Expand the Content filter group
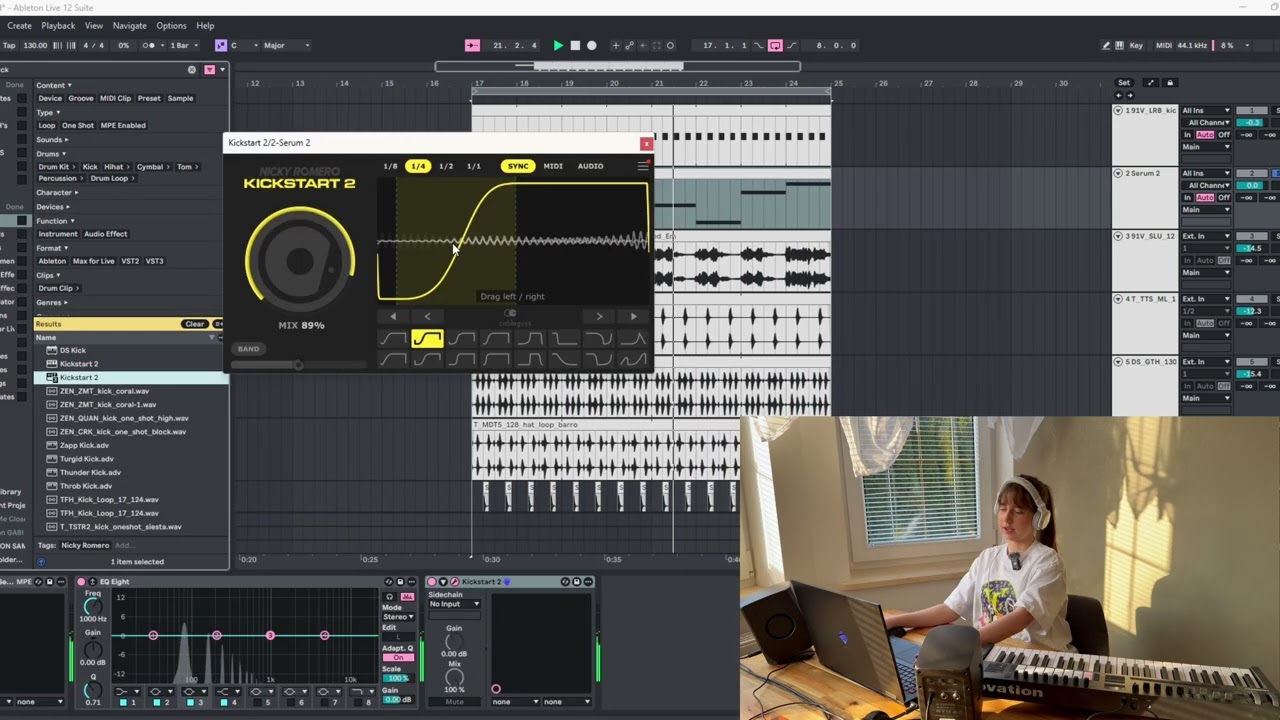Viewport: 1280px width, 720px height. (54, 85)
